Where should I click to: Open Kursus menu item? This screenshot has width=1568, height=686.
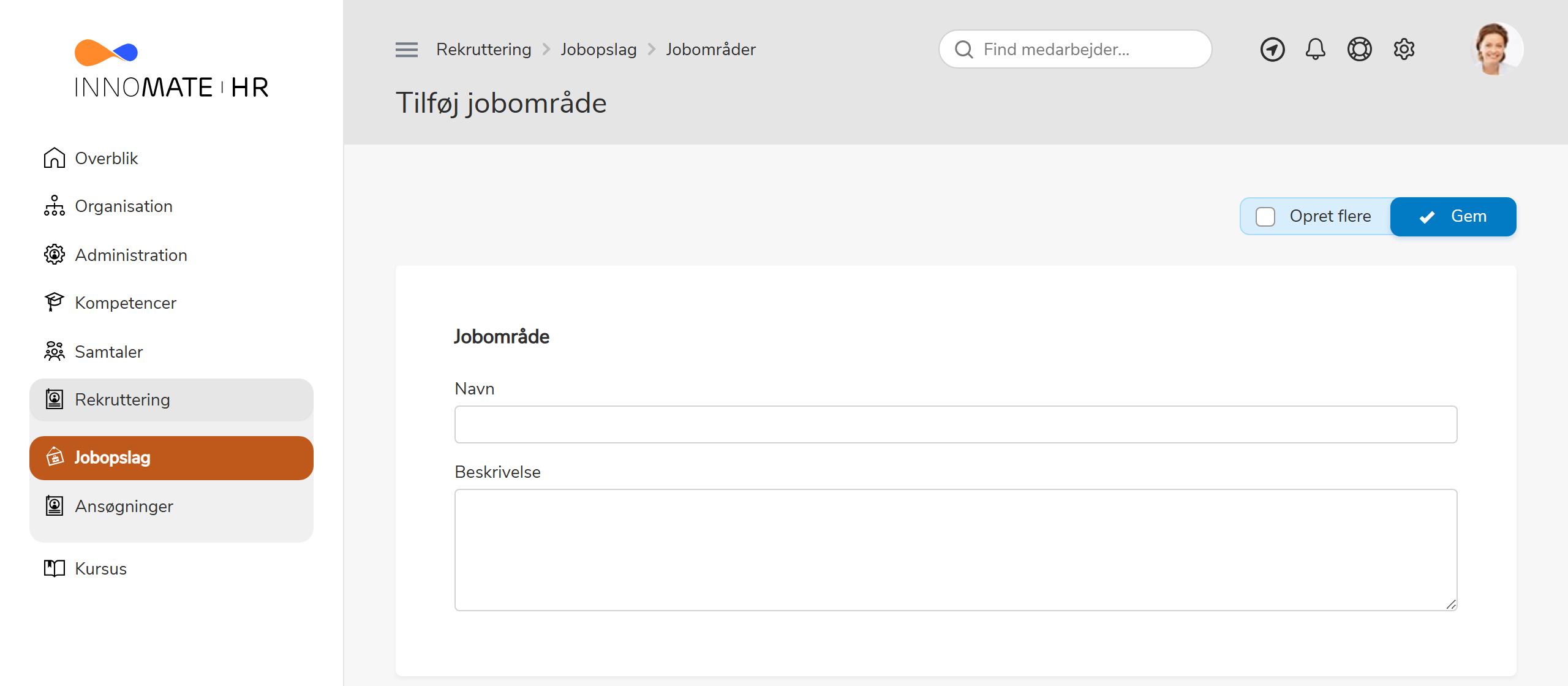(171, 568)
